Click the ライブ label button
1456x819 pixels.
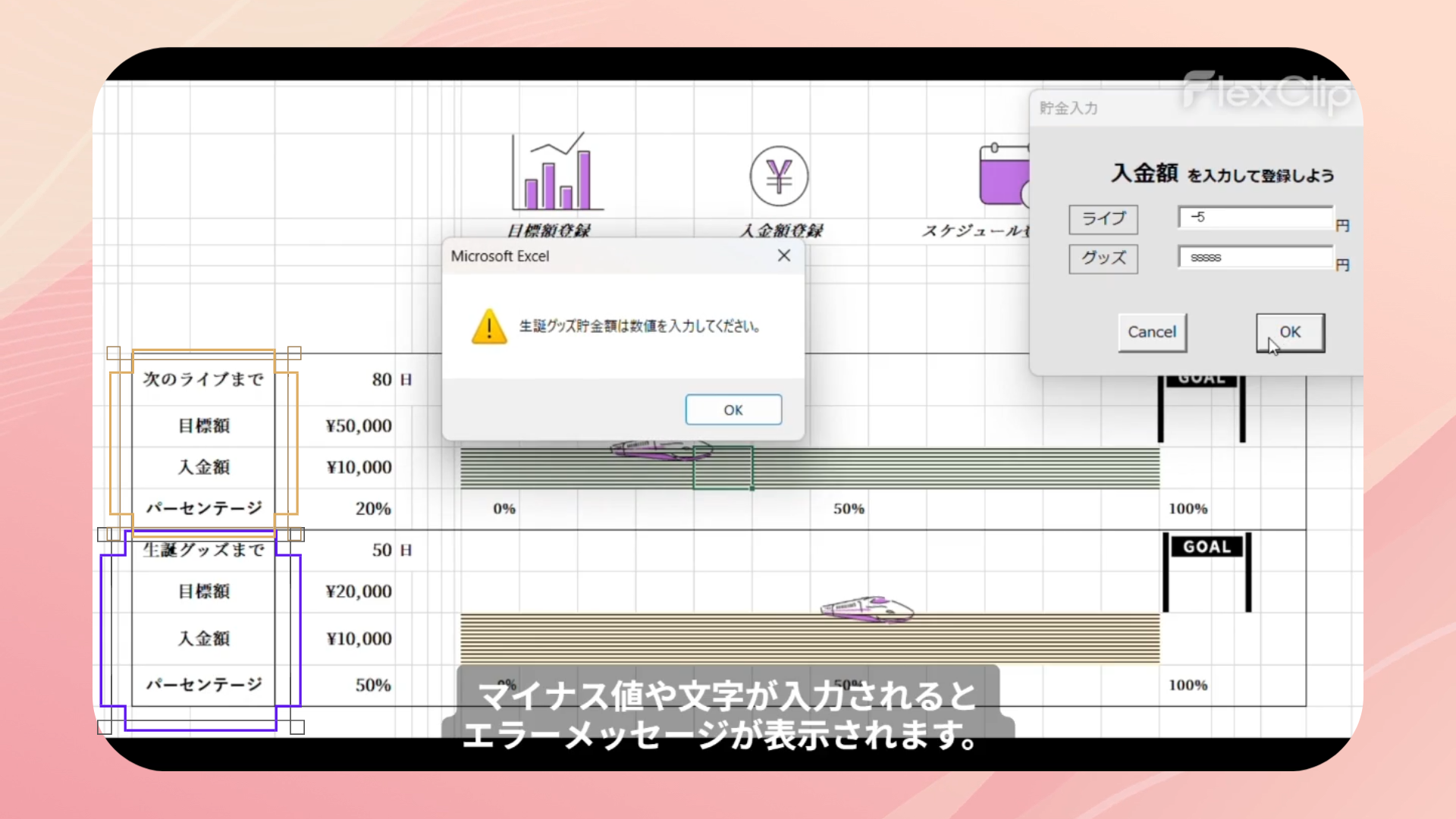[1103, 219]
